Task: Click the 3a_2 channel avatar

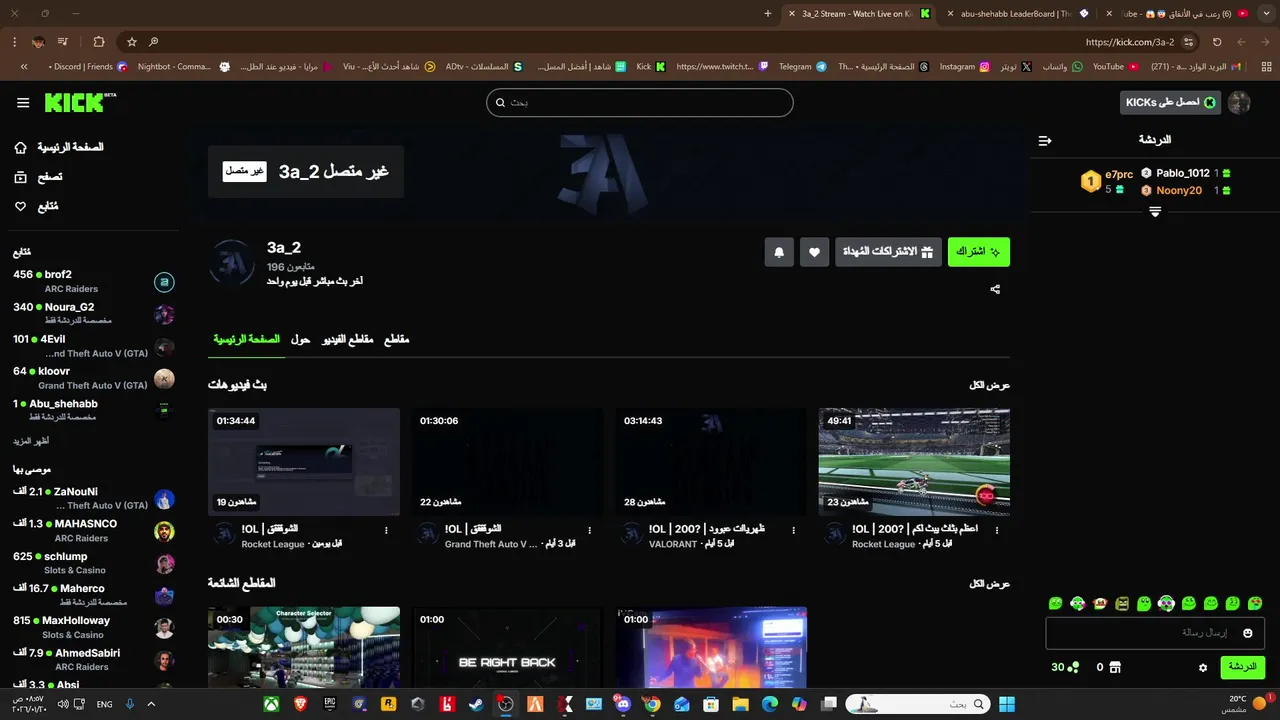Action: [x=232, y=262]
